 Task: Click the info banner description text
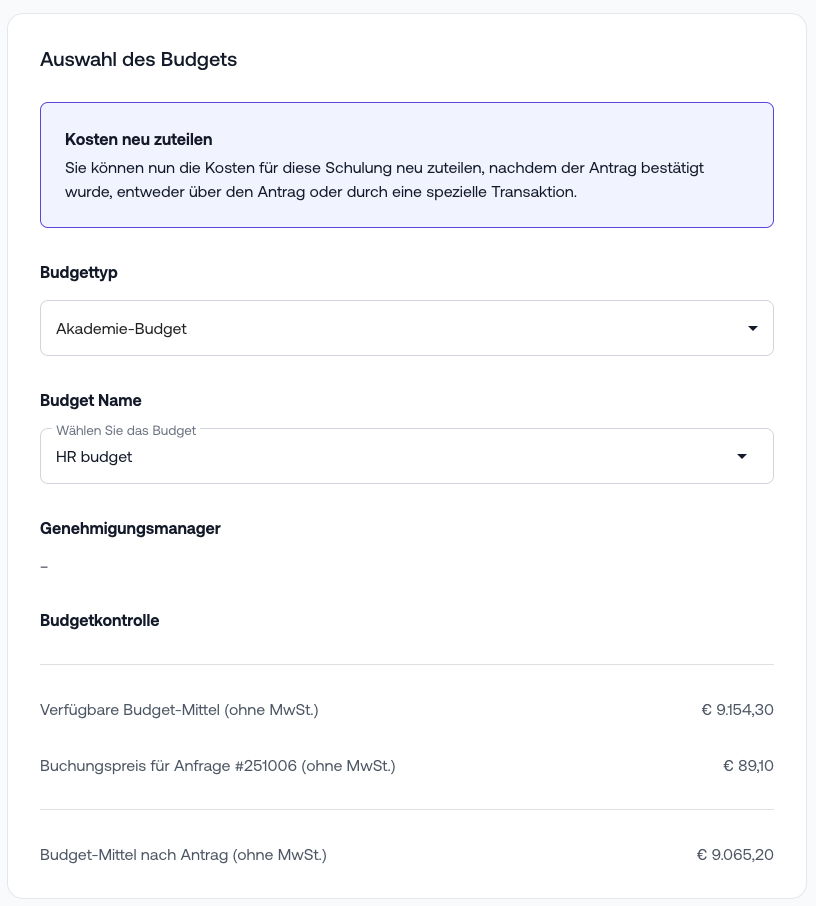pos(384,180)
